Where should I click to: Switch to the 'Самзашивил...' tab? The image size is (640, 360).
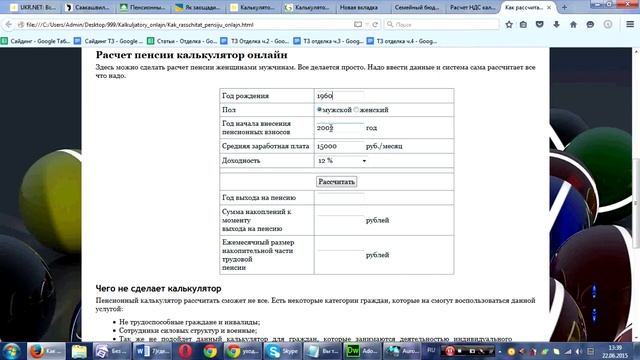(88, 7)
